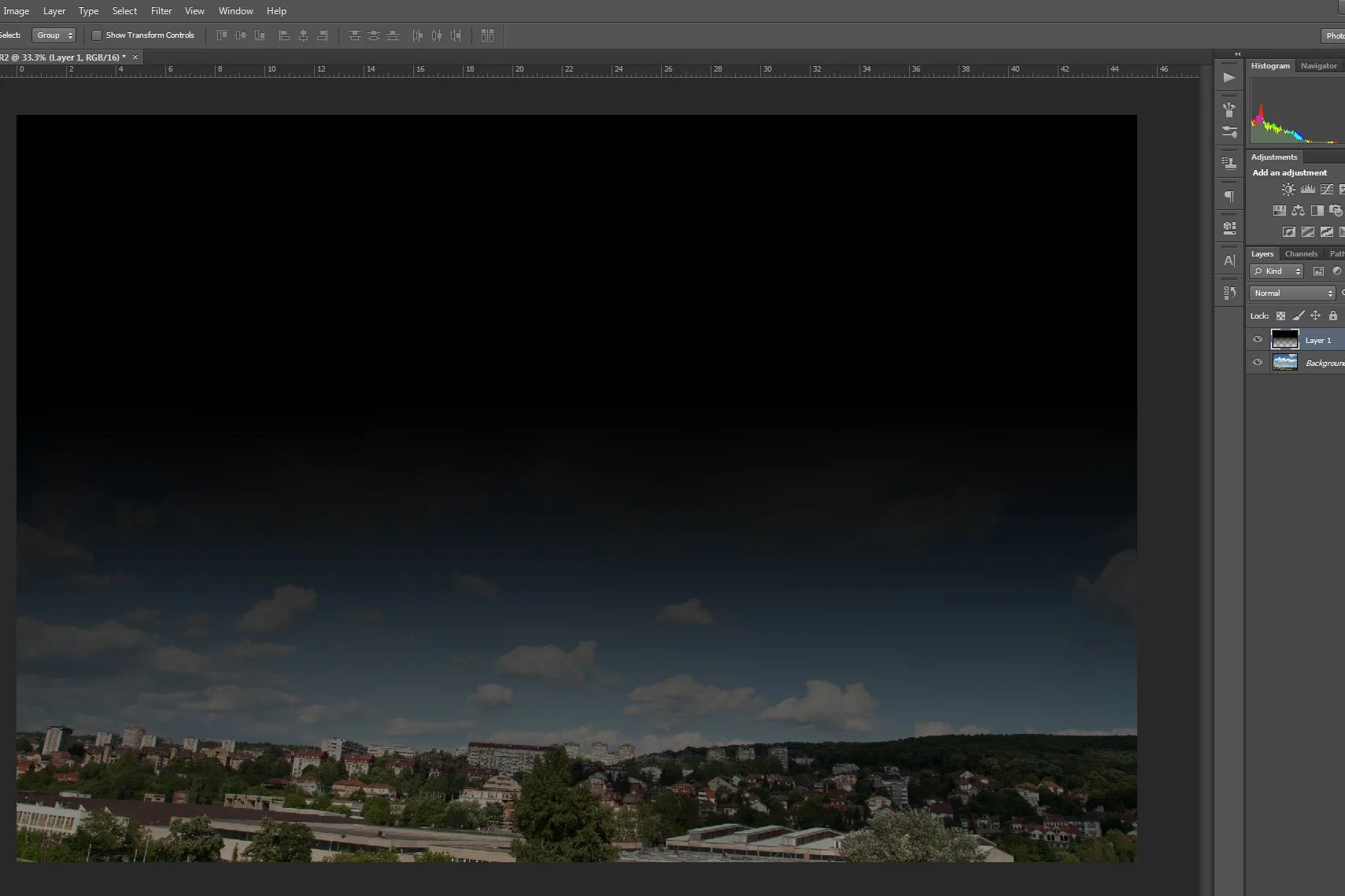Hide Layer 1 visibility eye
Image resolution: width=1345 pixels, height=896 pixels.
coord(1258,340)
